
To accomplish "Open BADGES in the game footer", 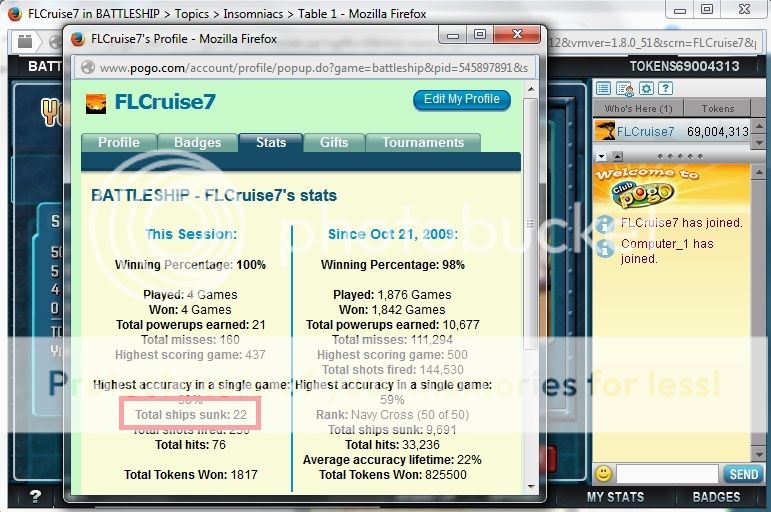I will click(x=716, y=497).
